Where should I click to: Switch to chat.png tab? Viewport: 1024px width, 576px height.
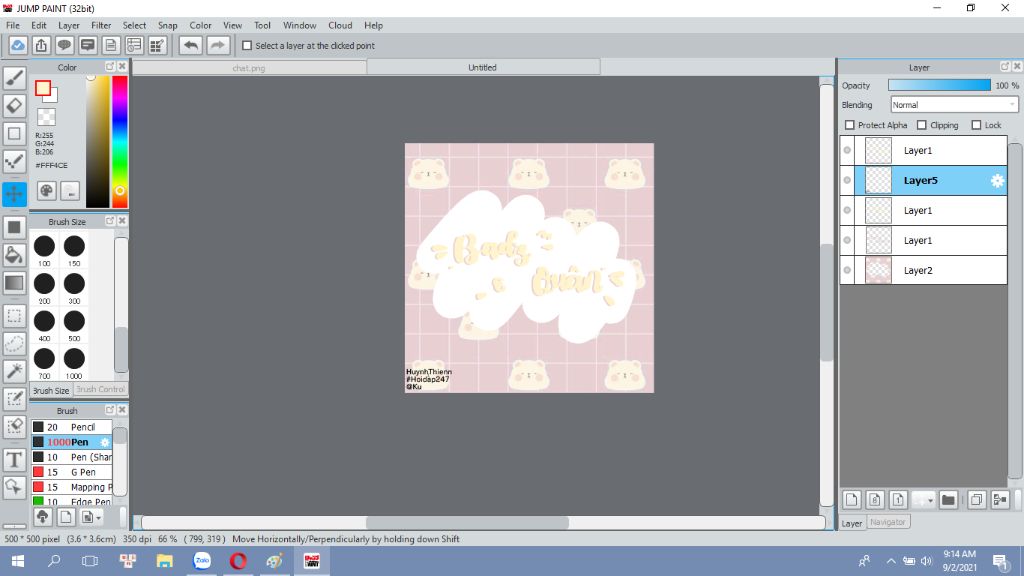[x=249, y=67]
